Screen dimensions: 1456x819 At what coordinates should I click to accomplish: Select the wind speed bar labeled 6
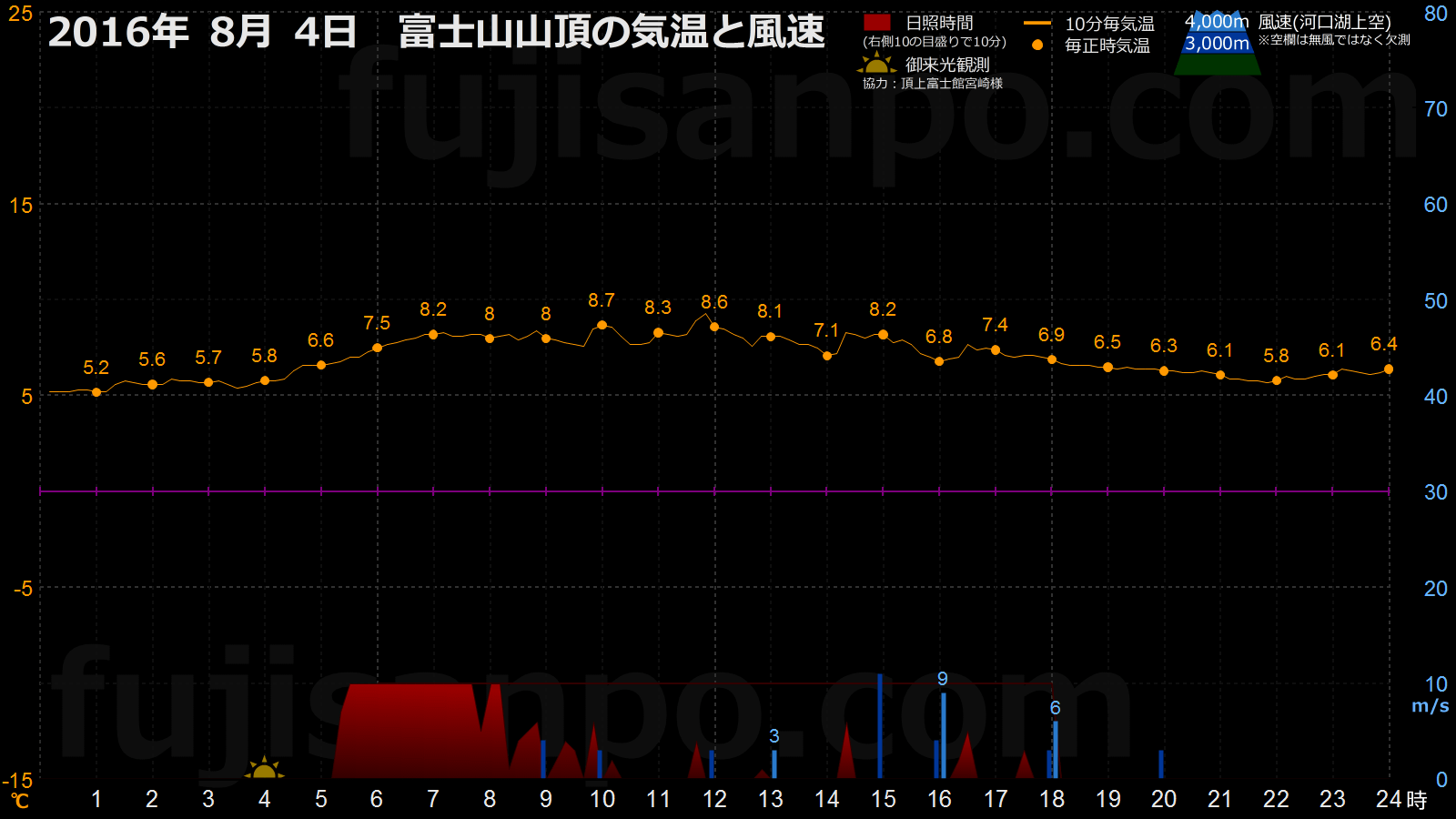pyautogui.click(x=1056, y=749)
